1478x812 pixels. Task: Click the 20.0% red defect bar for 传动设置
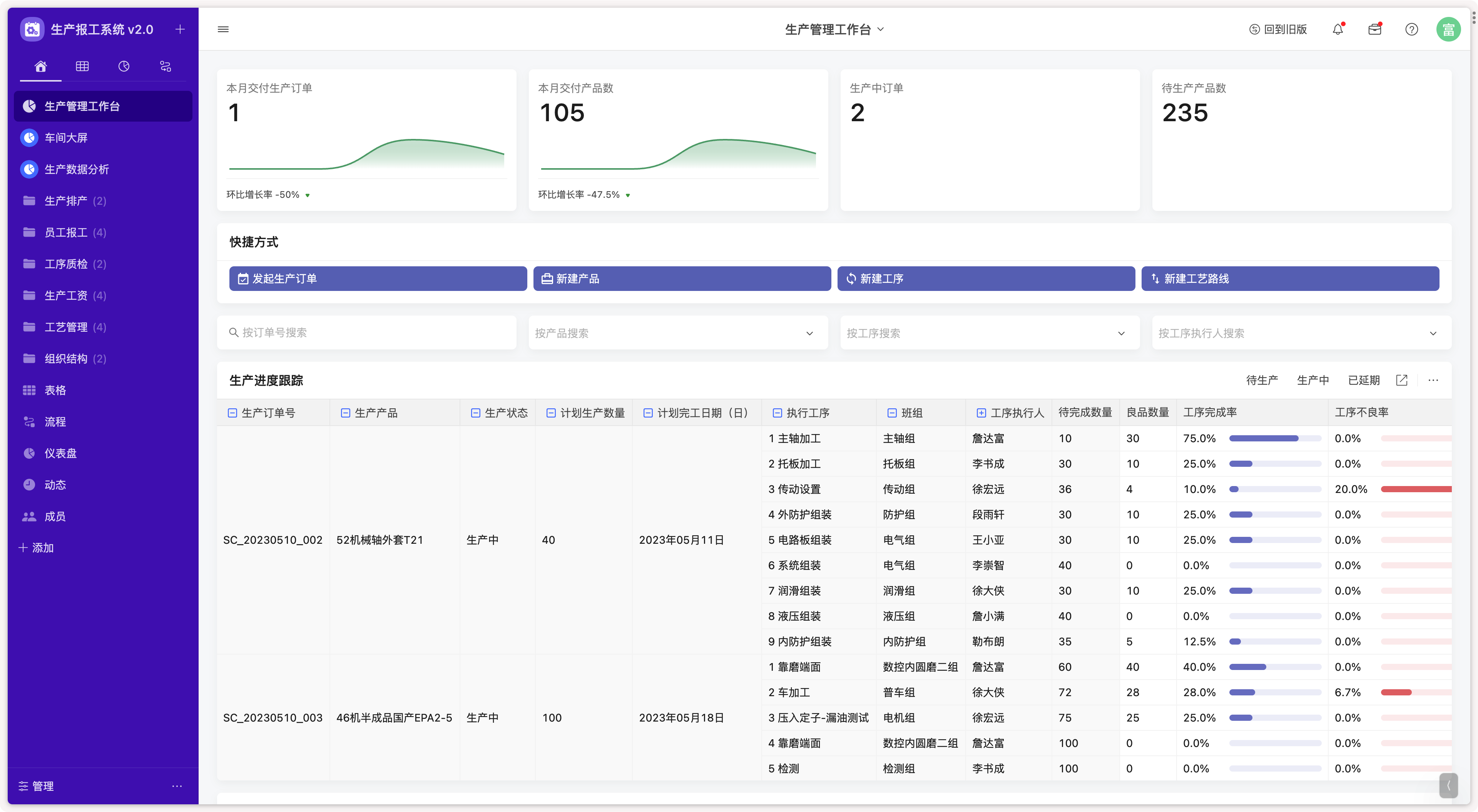pyautogui.click(x=1416, y=489)
